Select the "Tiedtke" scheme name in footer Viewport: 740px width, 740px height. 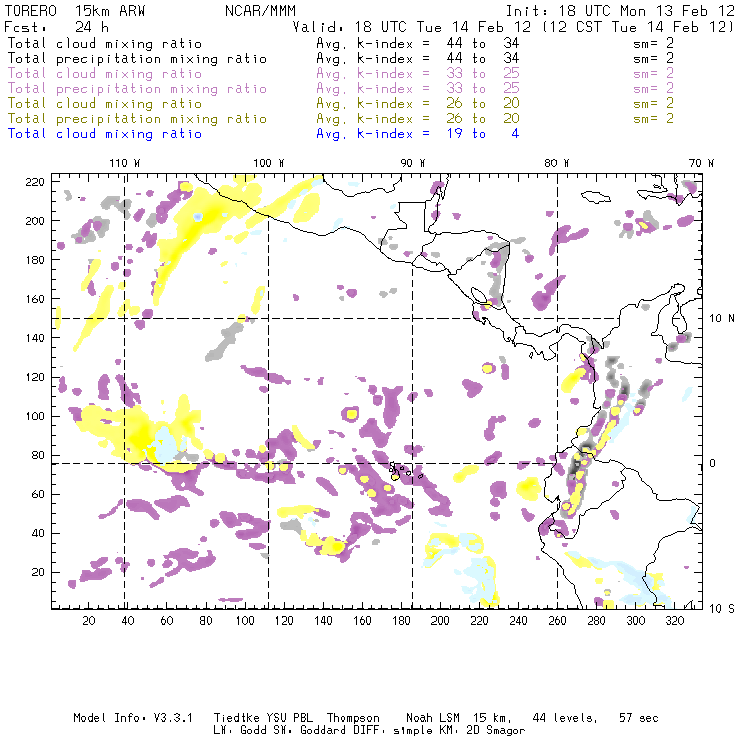(x=236, y=718)
